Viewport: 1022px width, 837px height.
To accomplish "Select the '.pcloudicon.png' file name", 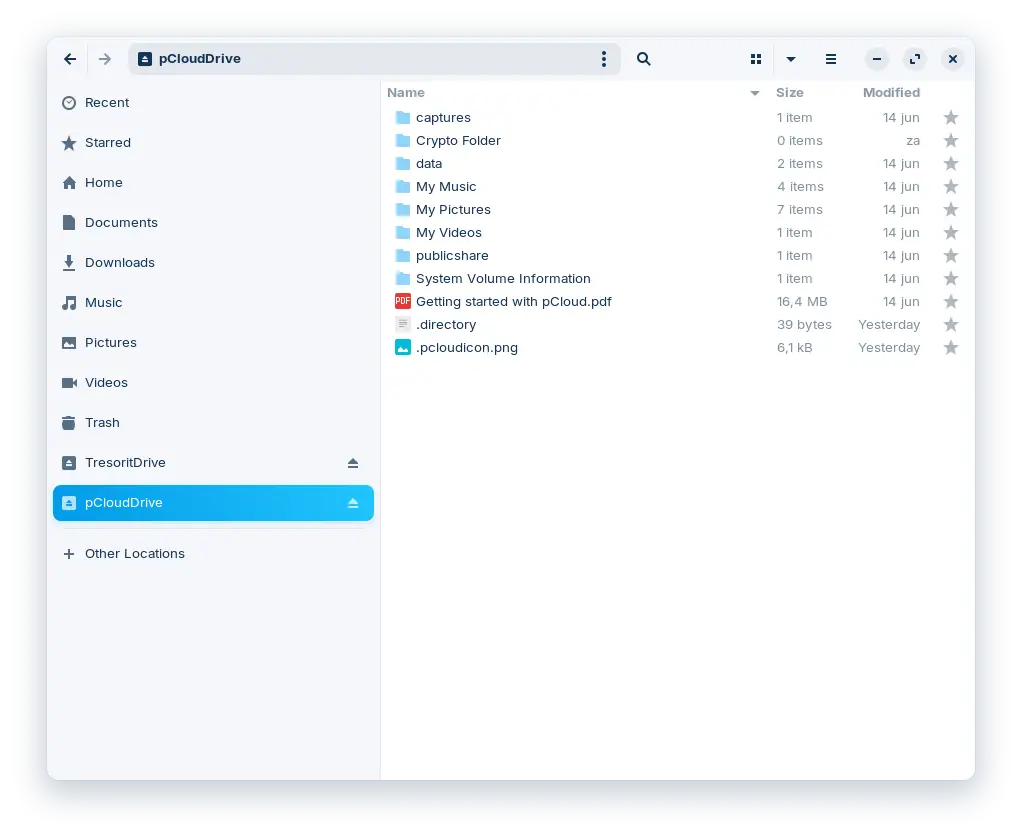I will [x=467, y=348].
